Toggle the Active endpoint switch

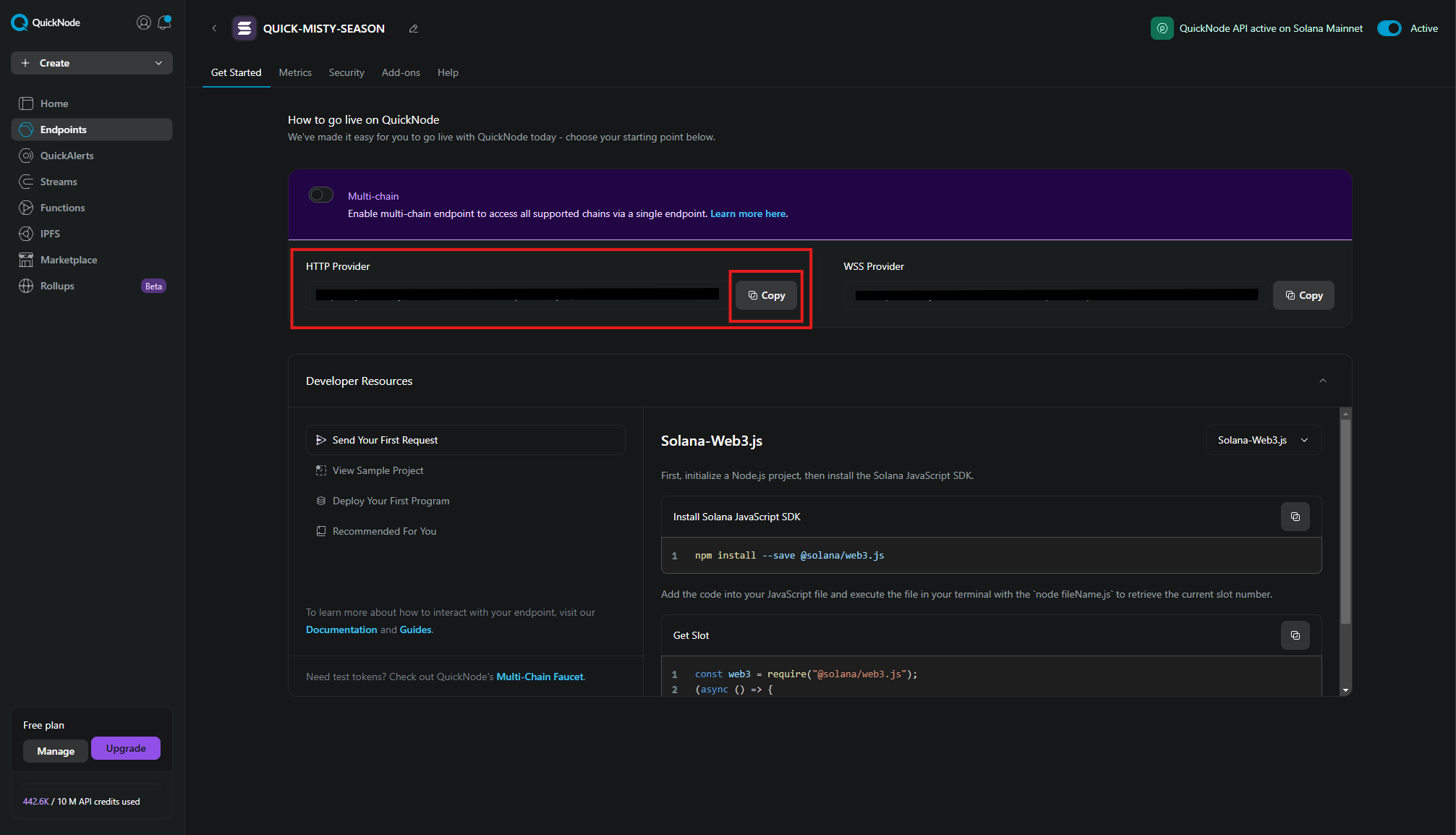(x=1389, y=28)
